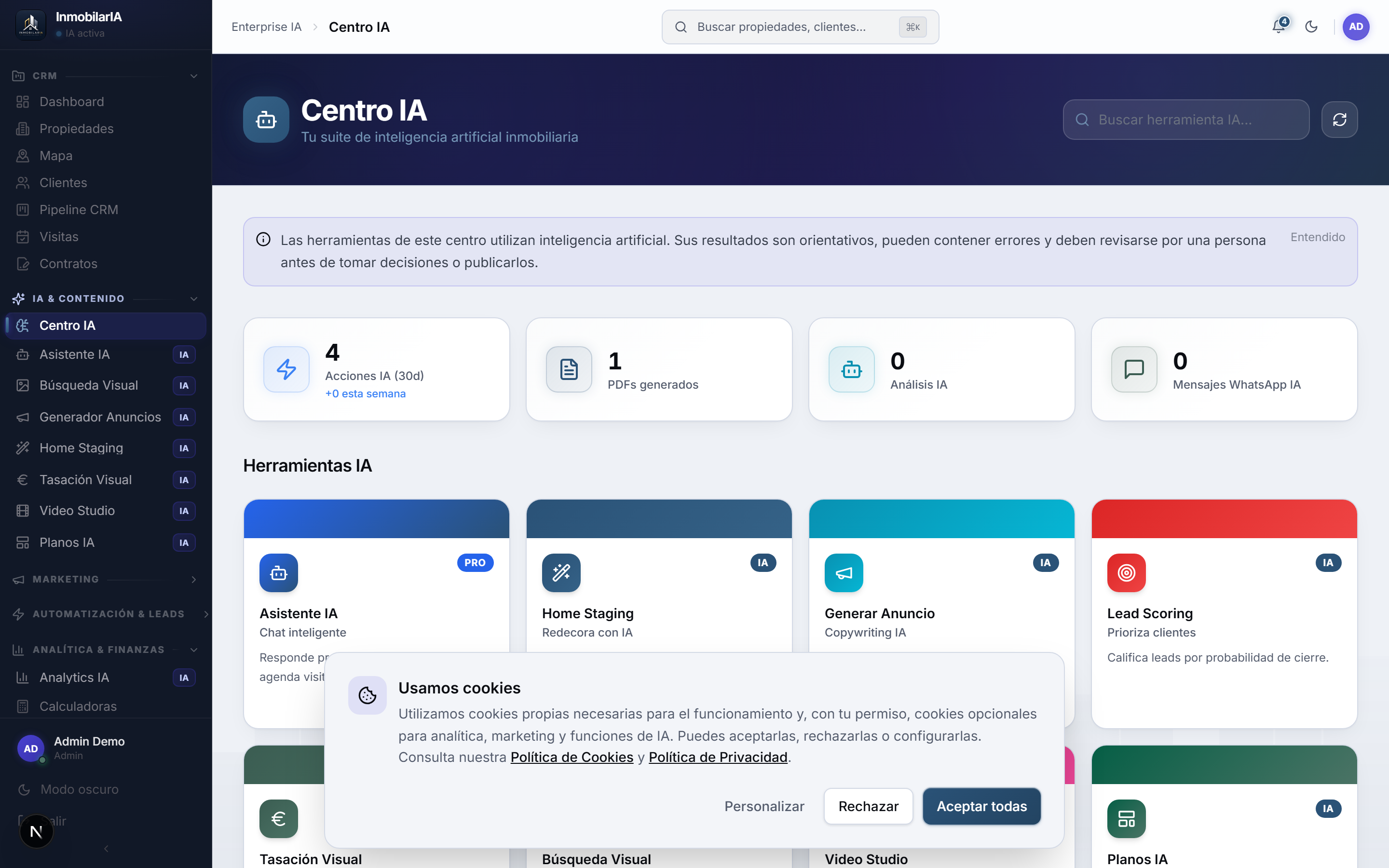Click the Tasación Visual euro icon card

278,818
